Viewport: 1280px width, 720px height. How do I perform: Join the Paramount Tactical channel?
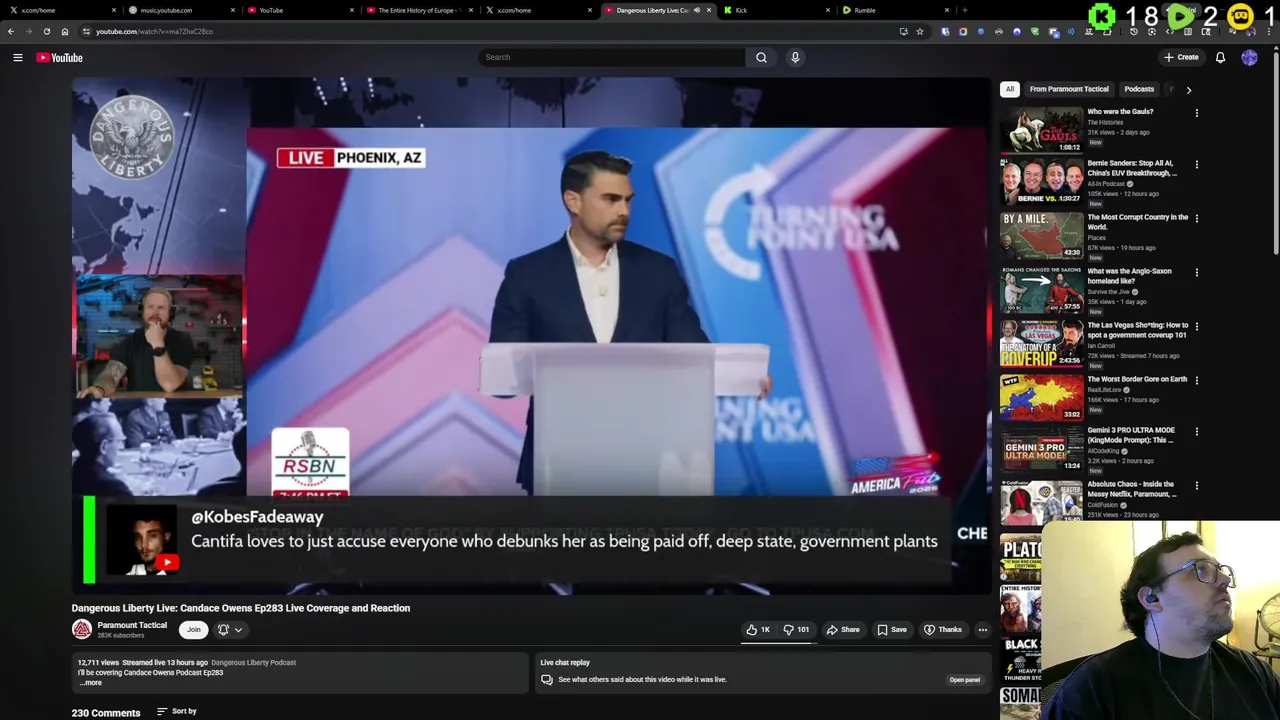click(x=194, y=630)
